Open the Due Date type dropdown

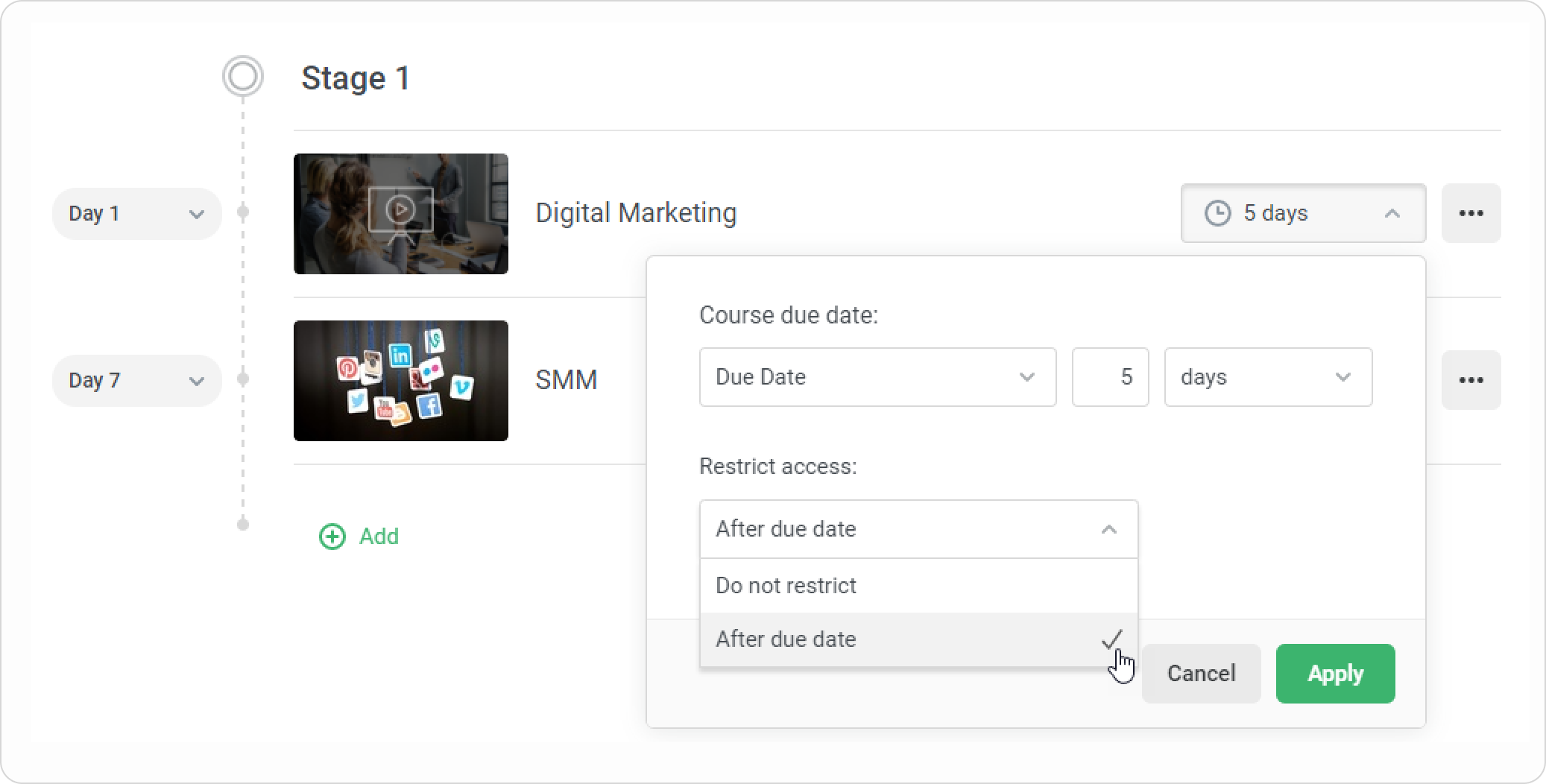(877, 377)
